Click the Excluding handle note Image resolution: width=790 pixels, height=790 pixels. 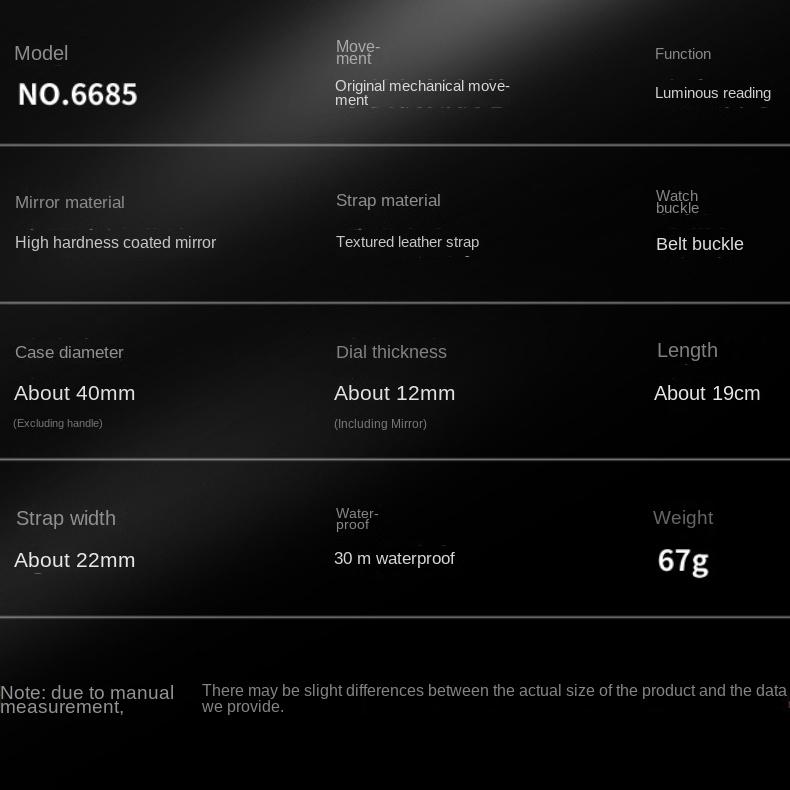[58, 423]
